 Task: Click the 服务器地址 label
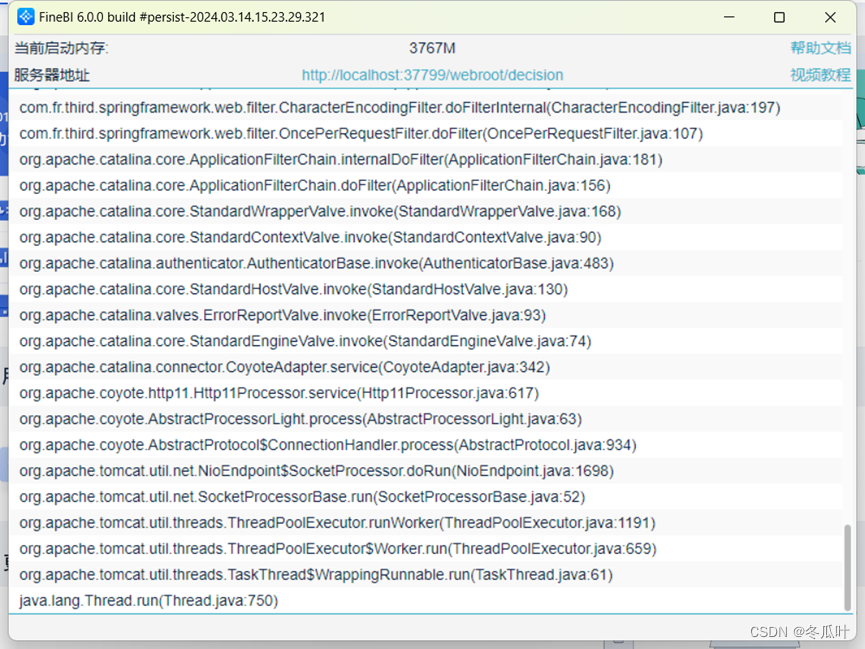tap(51, 75)
